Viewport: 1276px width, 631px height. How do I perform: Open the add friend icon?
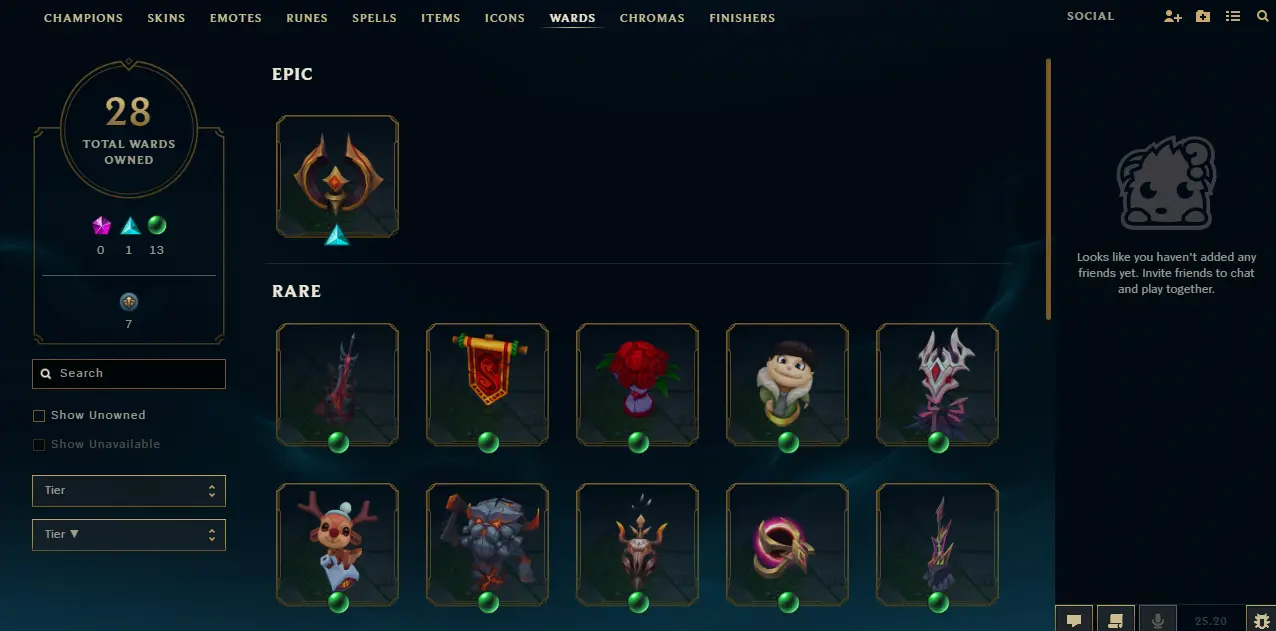tap(1173, 17)
